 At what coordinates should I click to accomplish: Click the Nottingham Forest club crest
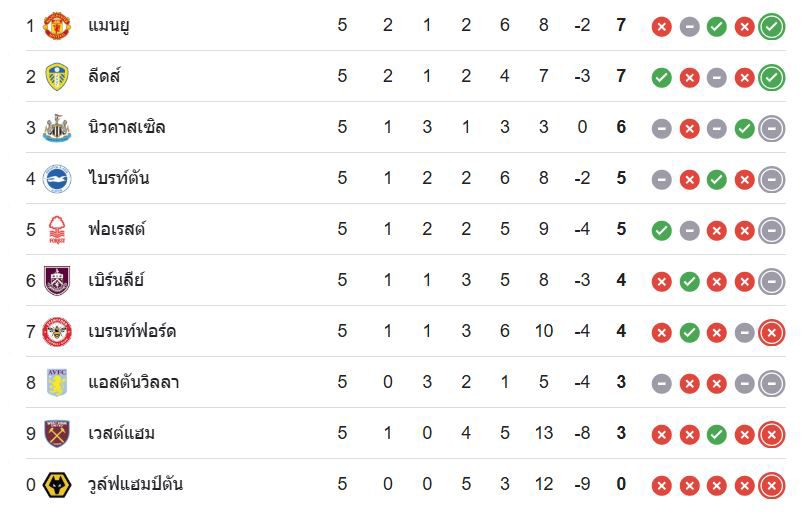[x=56, y=229]
